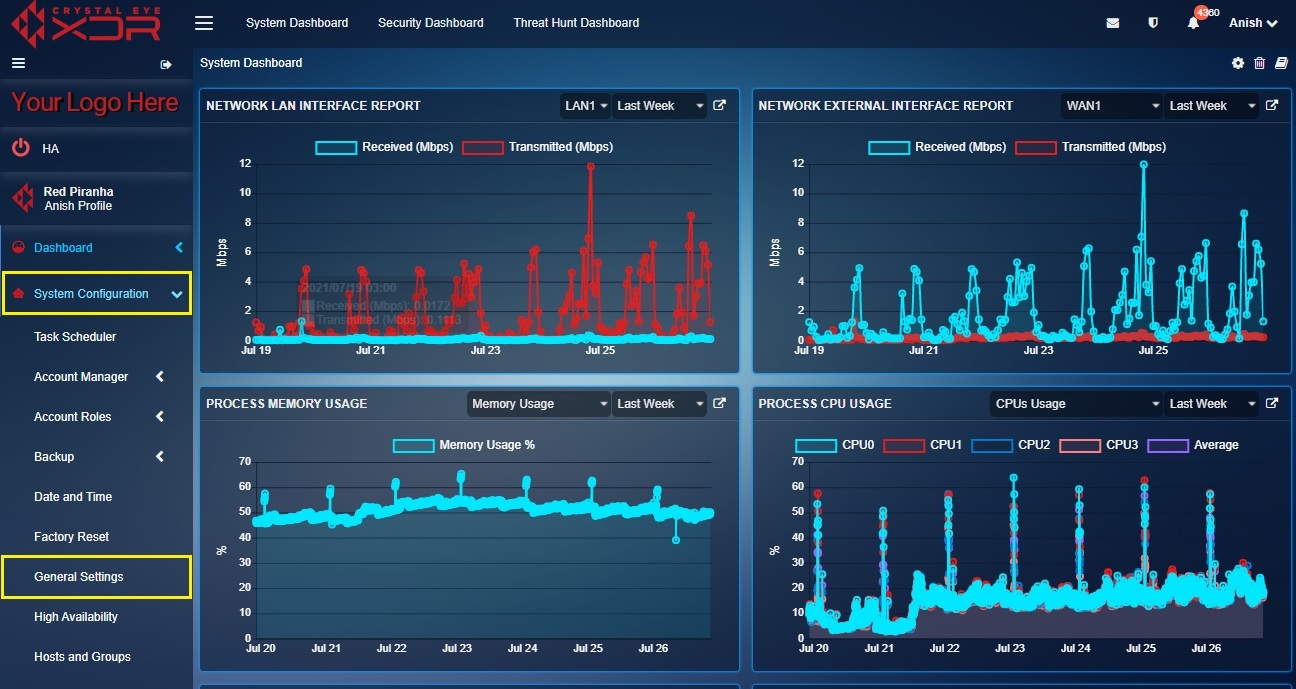Collapse the System Configuration chevron

[177, 294]
